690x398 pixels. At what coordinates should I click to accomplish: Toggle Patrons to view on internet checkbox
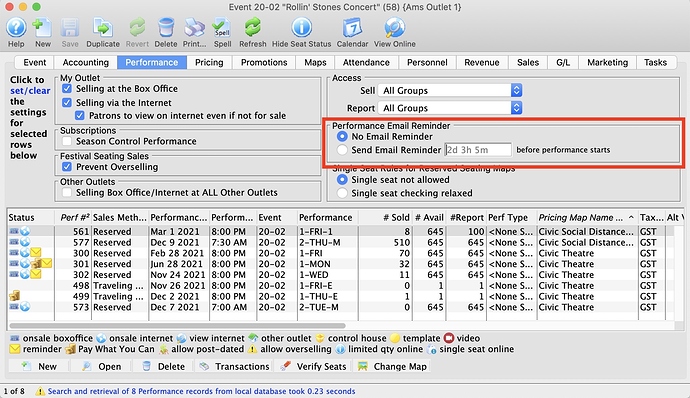pyautogui.click(x=80, y=115)
